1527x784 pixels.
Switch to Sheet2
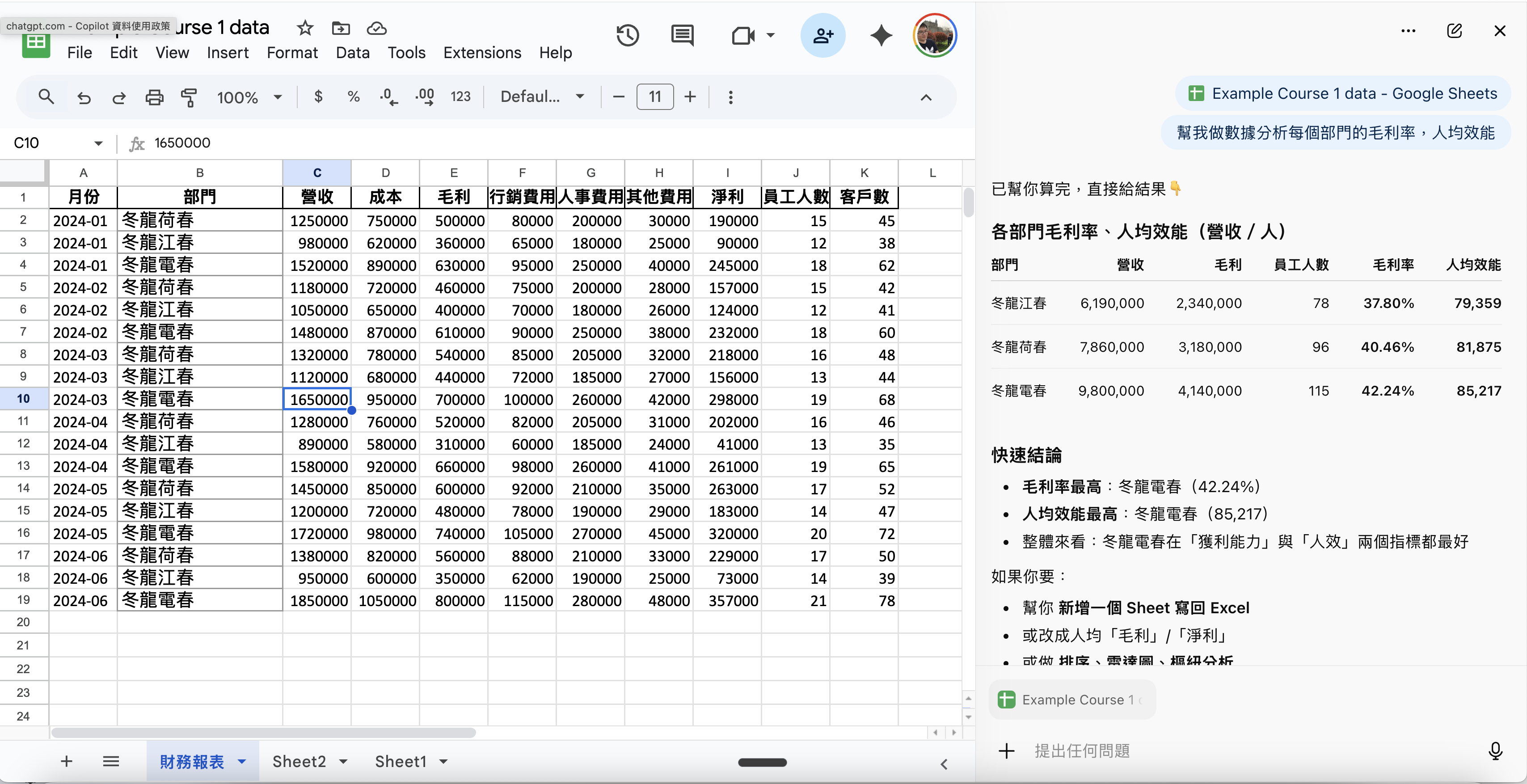[299, 762]
